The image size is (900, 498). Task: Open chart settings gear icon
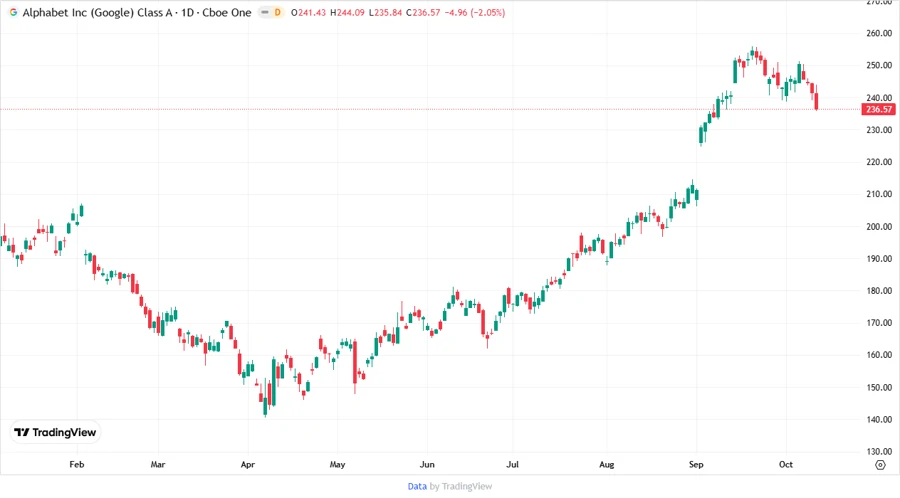879,464
